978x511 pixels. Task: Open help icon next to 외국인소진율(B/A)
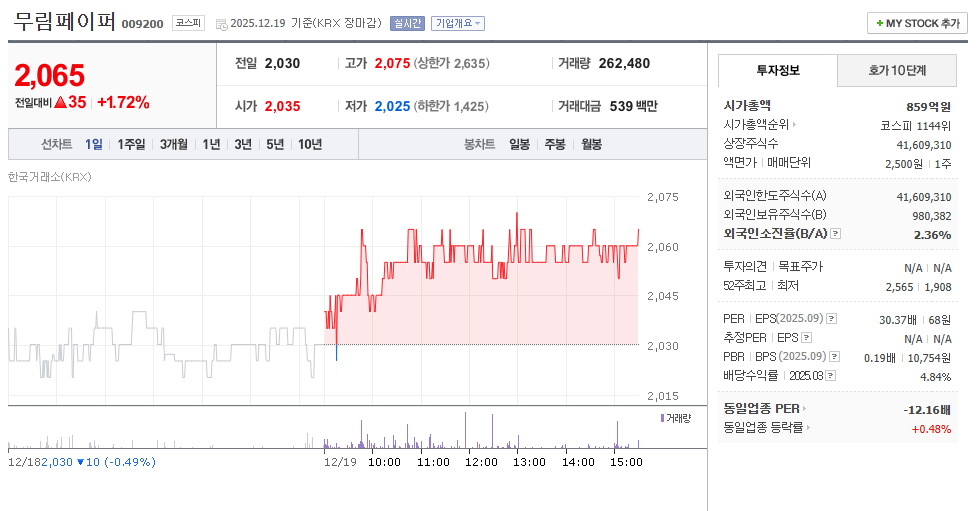pos(836,233)
